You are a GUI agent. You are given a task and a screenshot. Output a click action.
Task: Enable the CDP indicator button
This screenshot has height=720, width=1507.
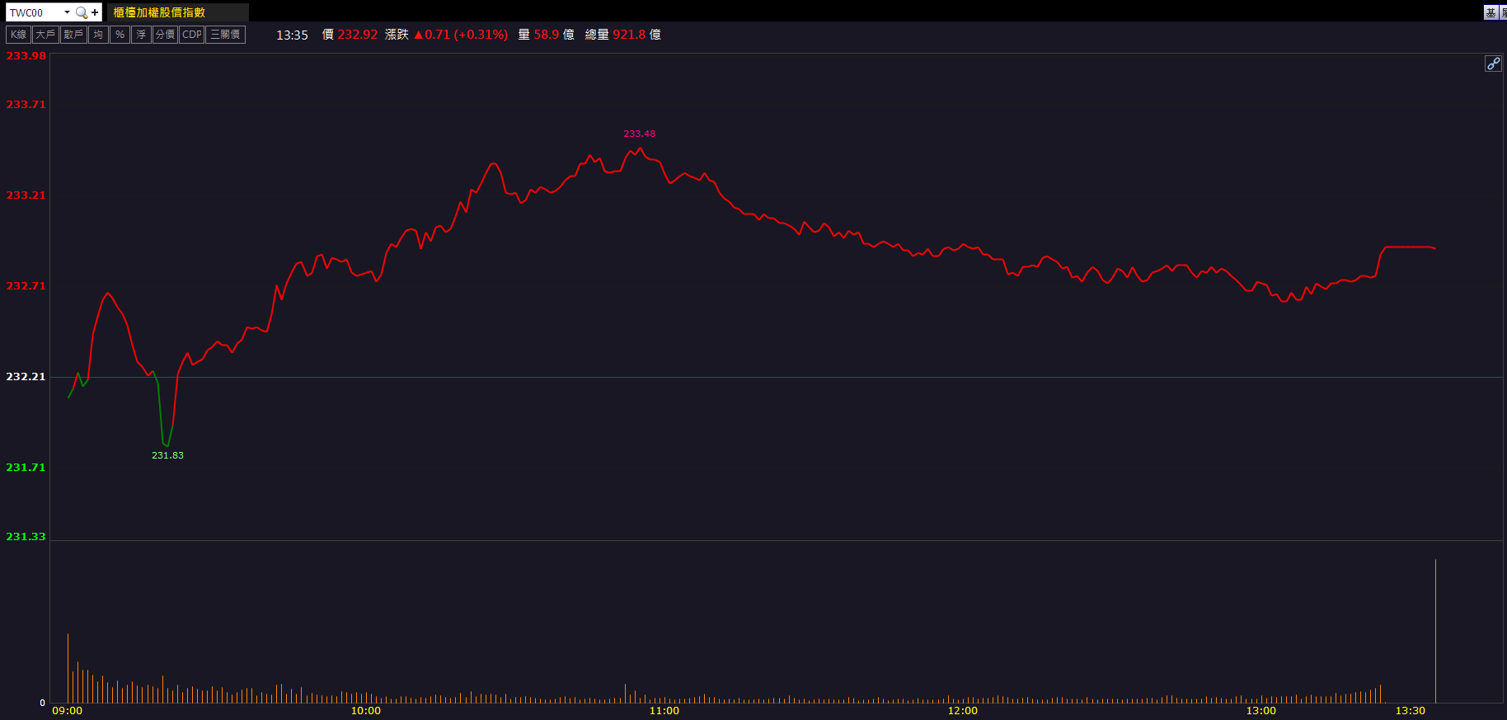(191, 35)
